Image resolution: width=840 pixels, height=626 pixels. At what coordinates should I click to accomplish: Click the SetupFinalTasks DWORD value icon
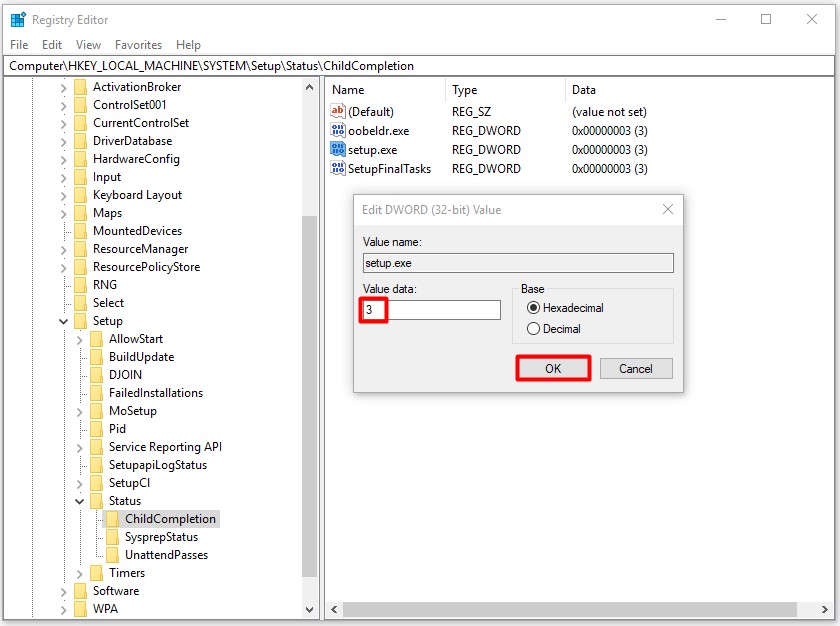click(338, 169)
